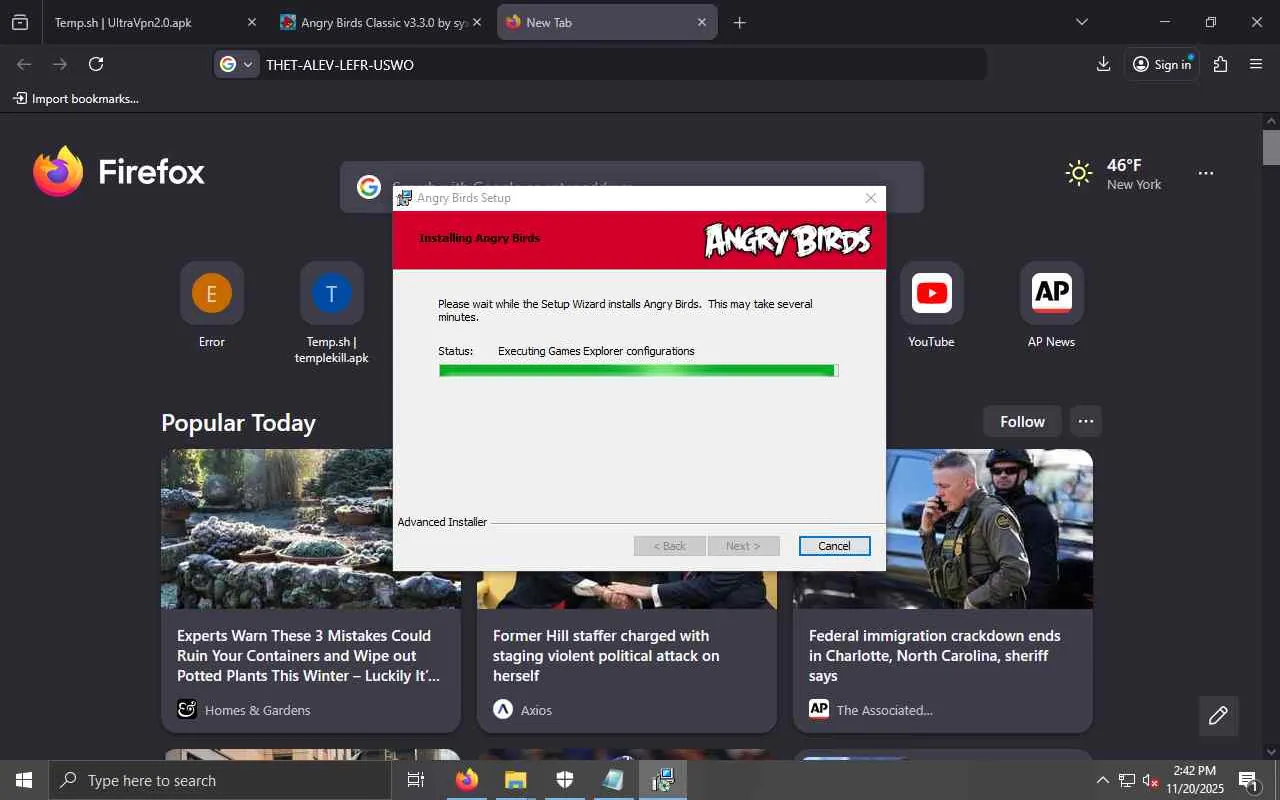Open the Downloads panel
This screenshot has height=800, width=1280.
(x=1103, y=64)
